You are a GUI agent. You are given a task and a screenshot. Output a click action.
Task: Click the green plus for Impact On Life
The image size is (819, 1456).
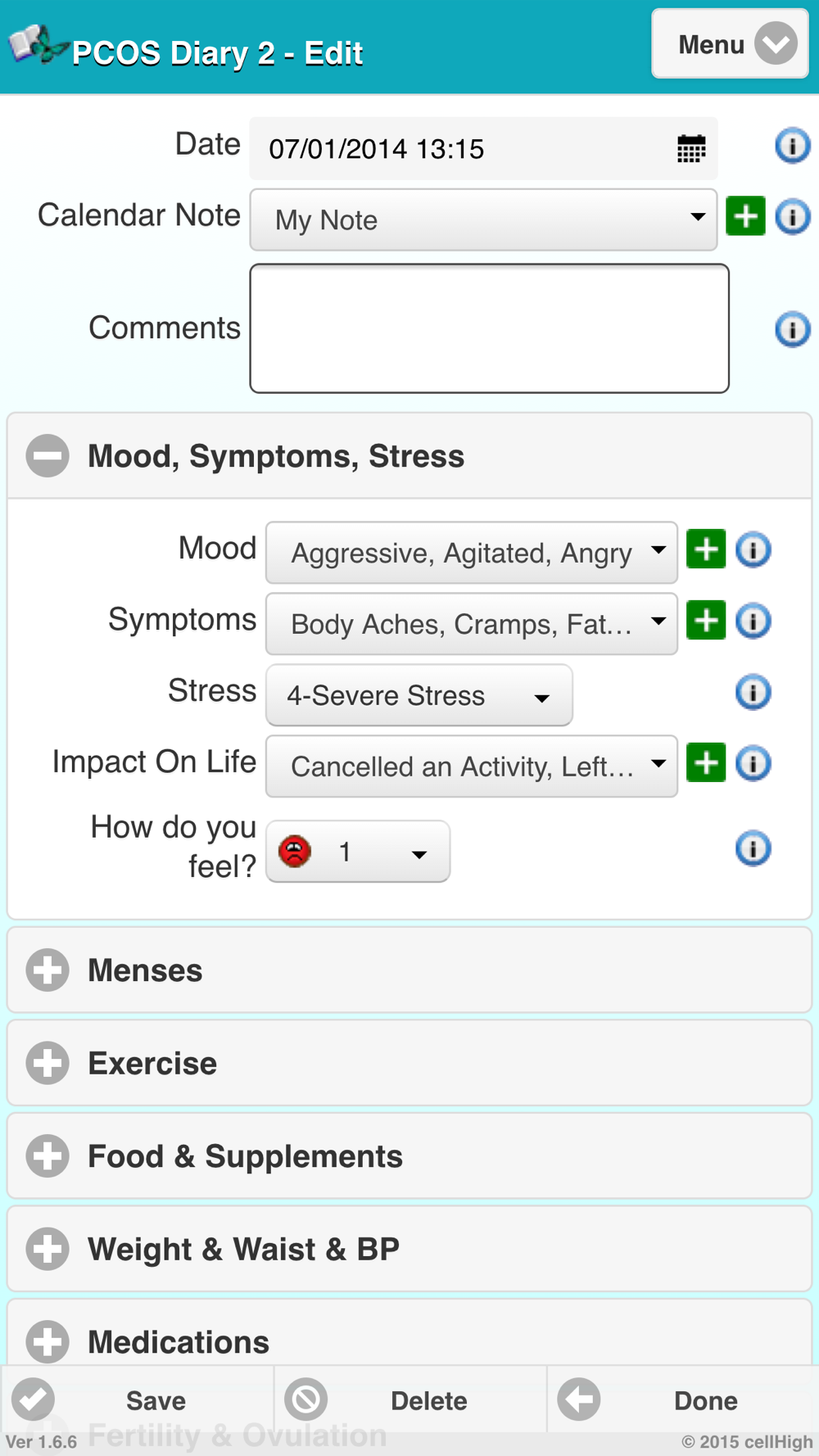click(x=706, y=763)
